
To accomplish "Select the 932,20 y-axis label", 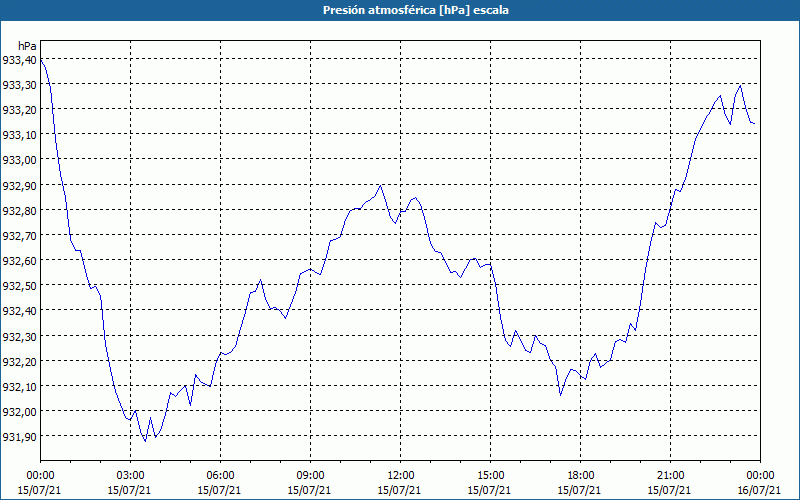I will 19,361.
